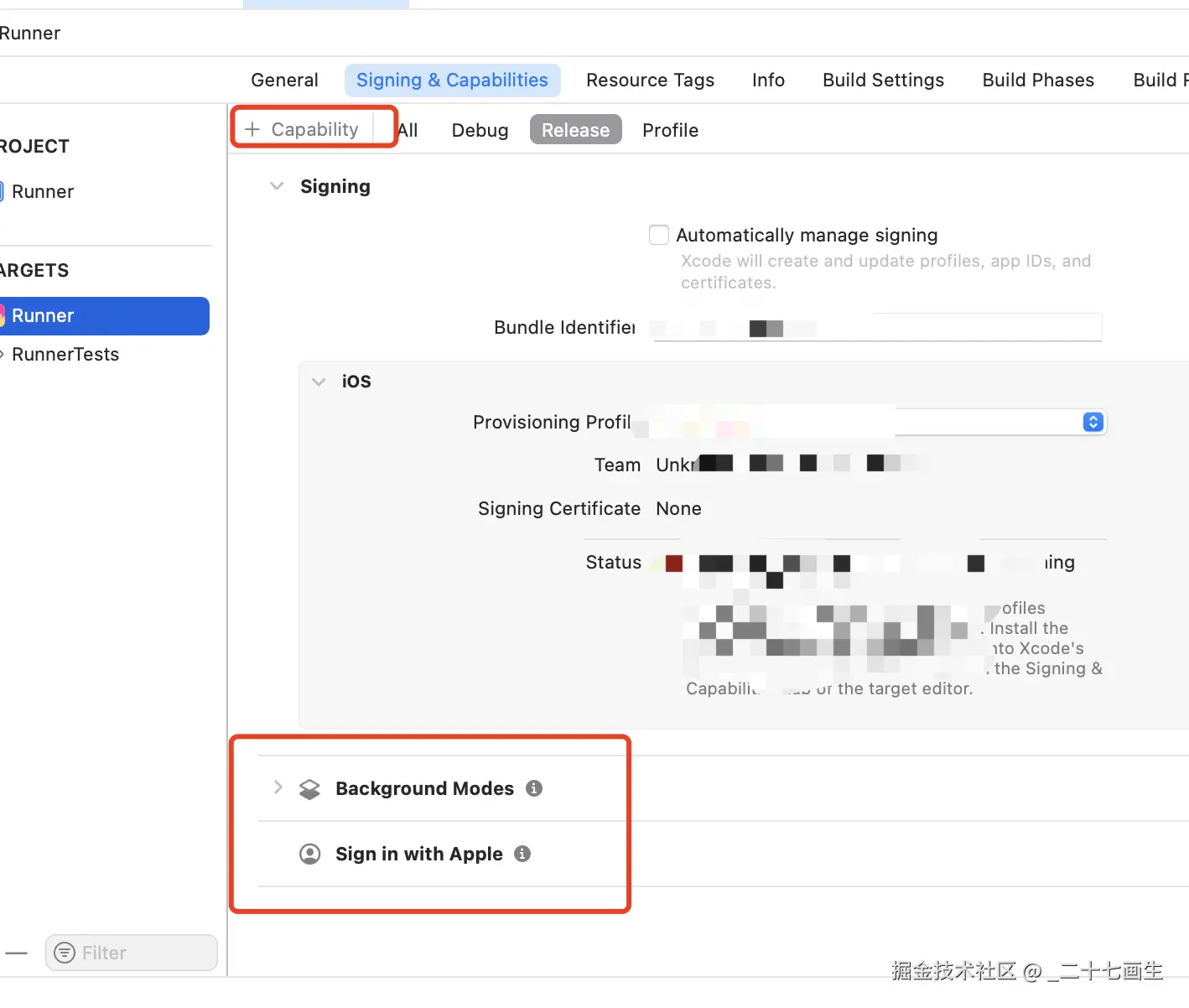
Task: Switch to Resource Tags tab
Action: (650, 81)
